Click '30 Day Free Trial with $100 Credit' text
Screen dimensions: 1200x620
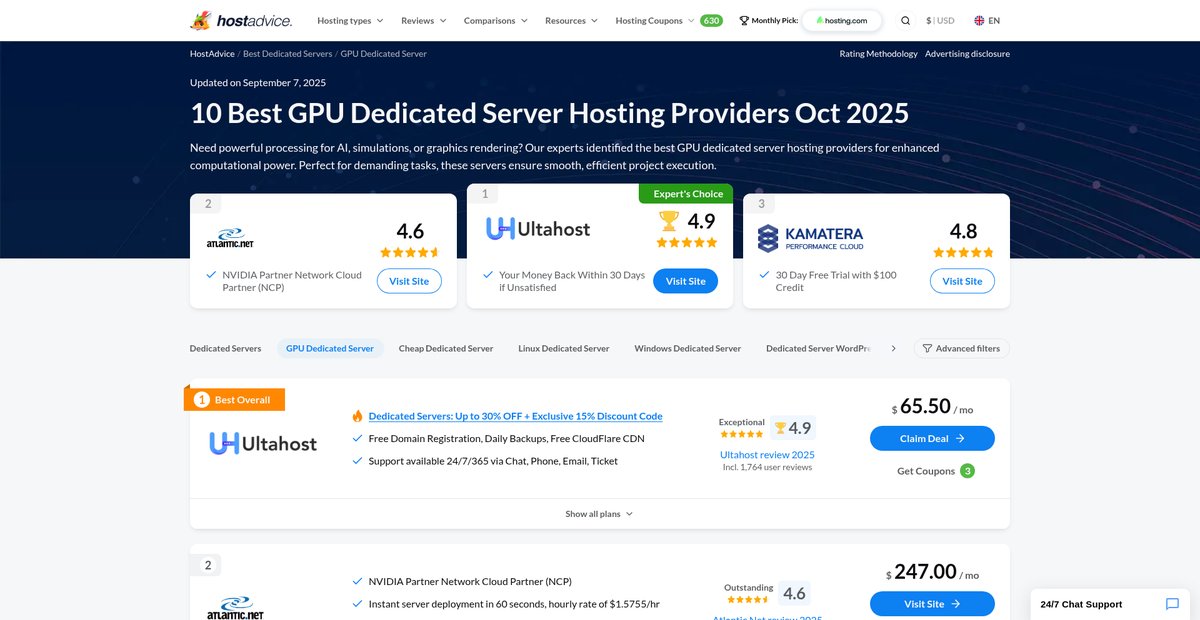(x=836, y=281)
